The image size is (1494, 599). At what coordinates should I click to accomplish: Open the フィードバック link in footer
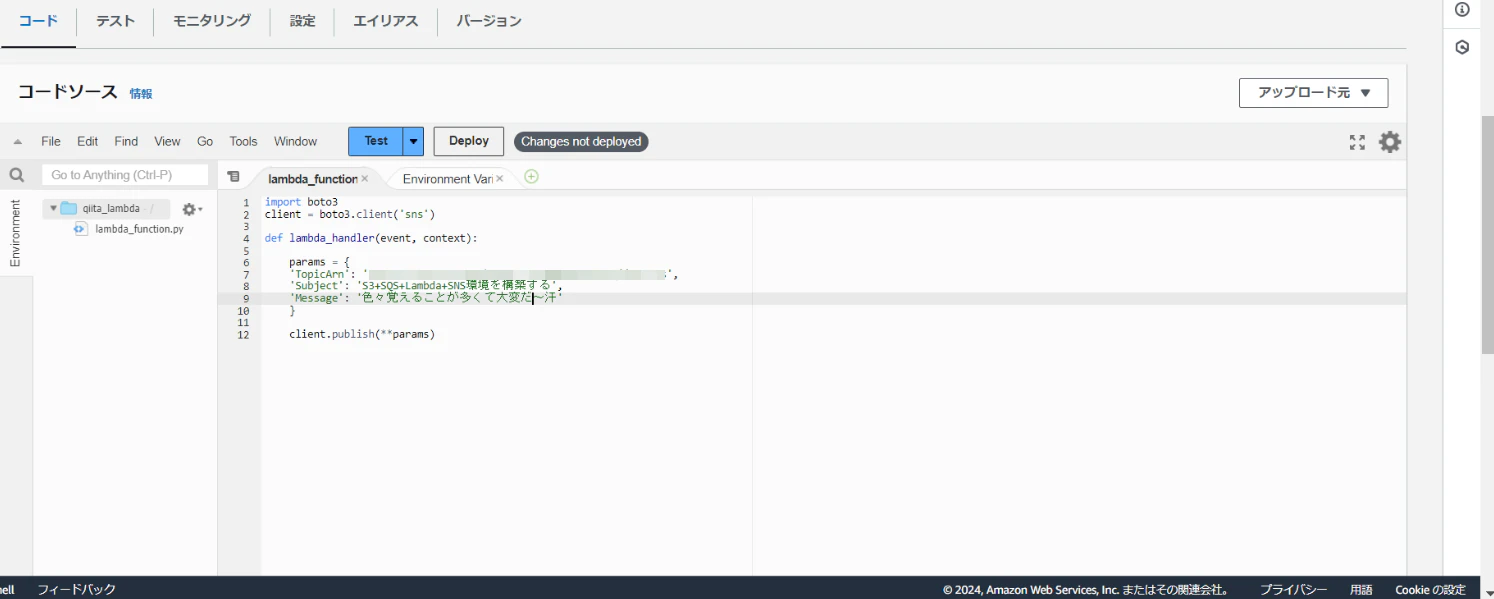76,589
